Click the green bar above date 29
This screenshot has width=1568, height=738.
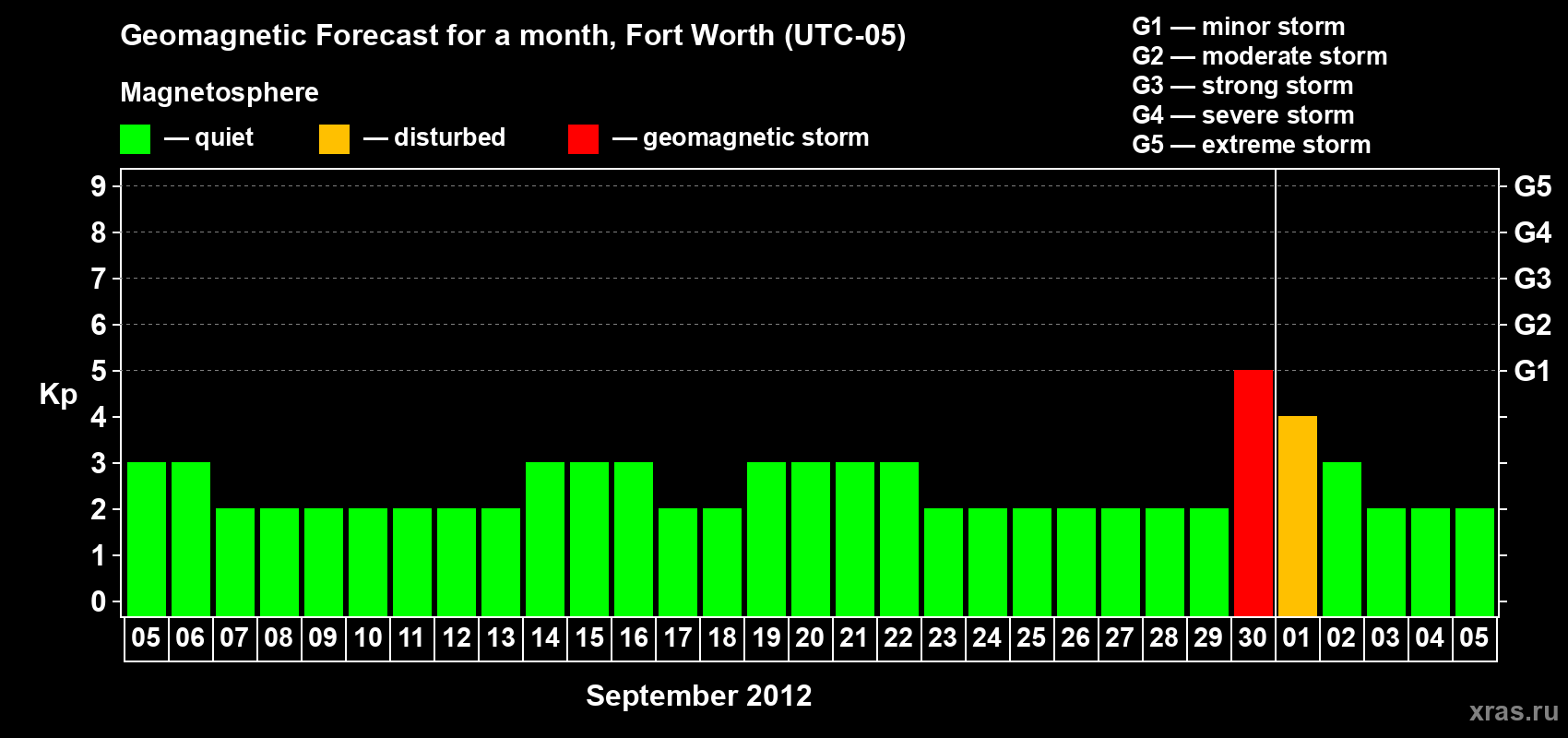coord(1209,562)
